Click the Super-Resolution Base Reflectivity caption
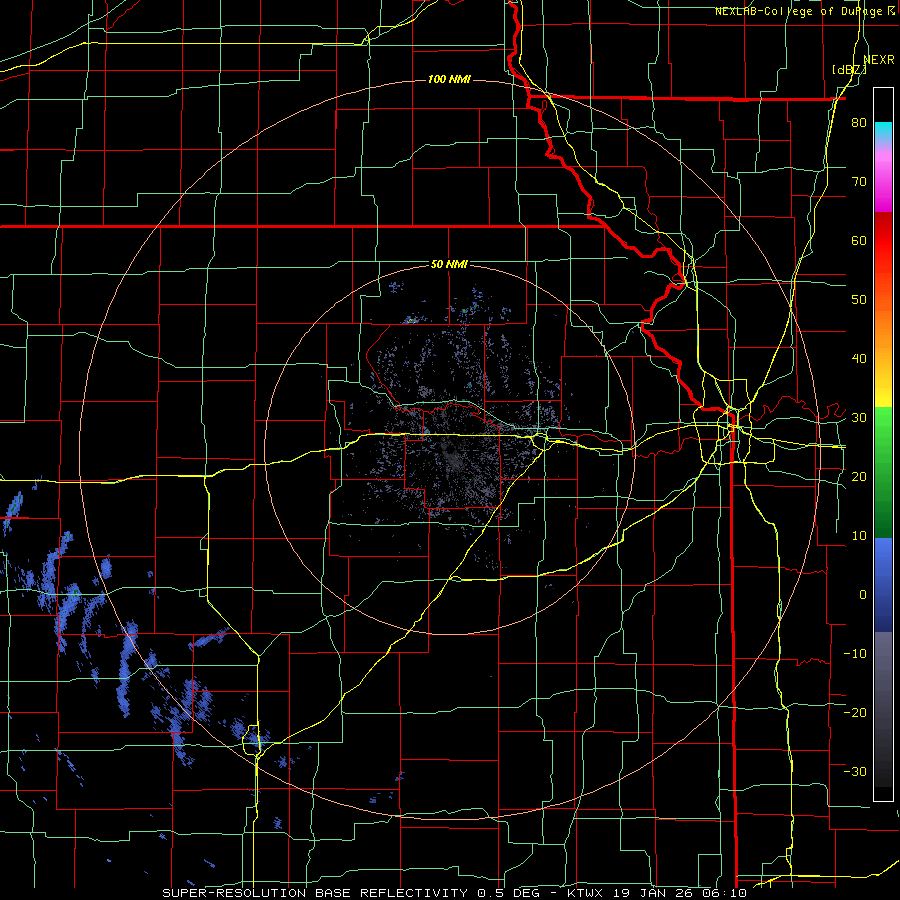Image resolution: width=900 pixels, height=900 pixels. 315,893
